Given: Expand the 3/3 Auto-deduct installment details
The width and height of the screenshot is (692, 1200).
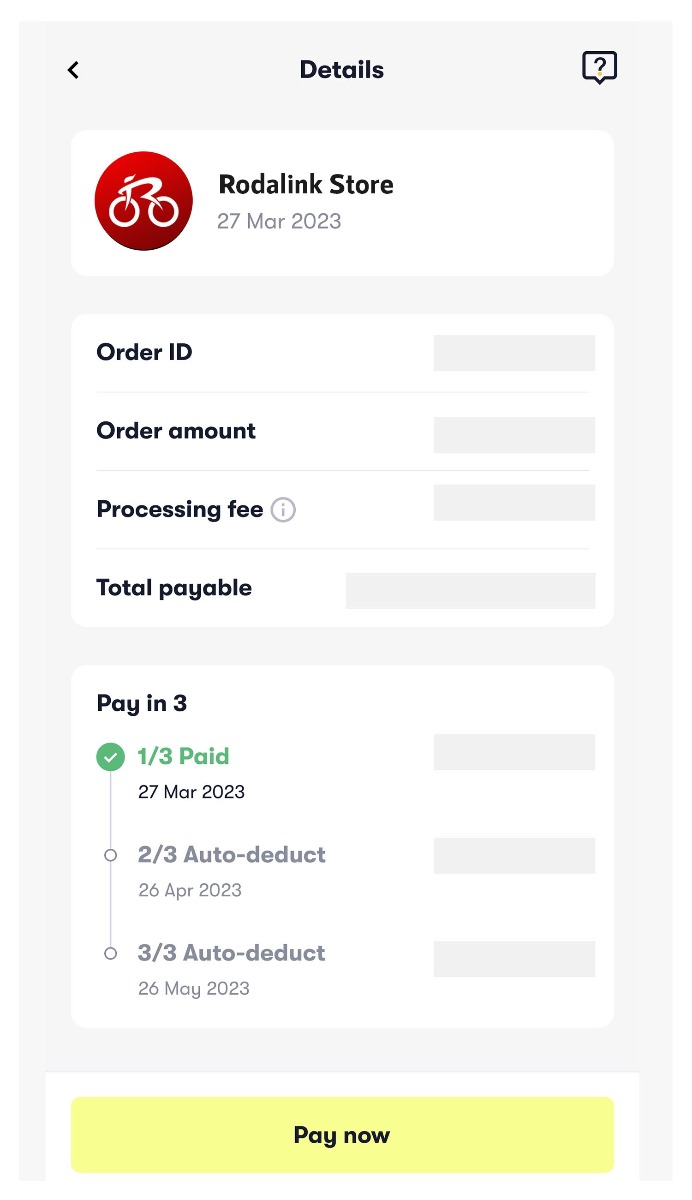Looking at the screenshot, I should click(x=231, y=953).
